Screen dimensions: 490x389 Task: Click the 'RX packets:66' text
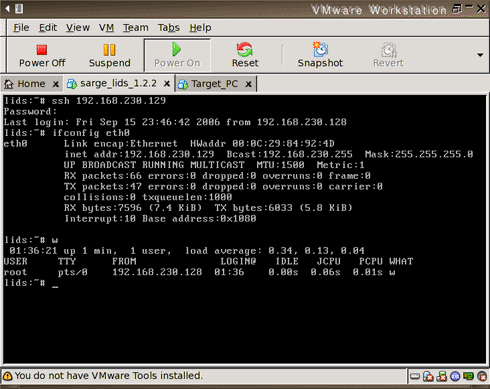(103, 176)
